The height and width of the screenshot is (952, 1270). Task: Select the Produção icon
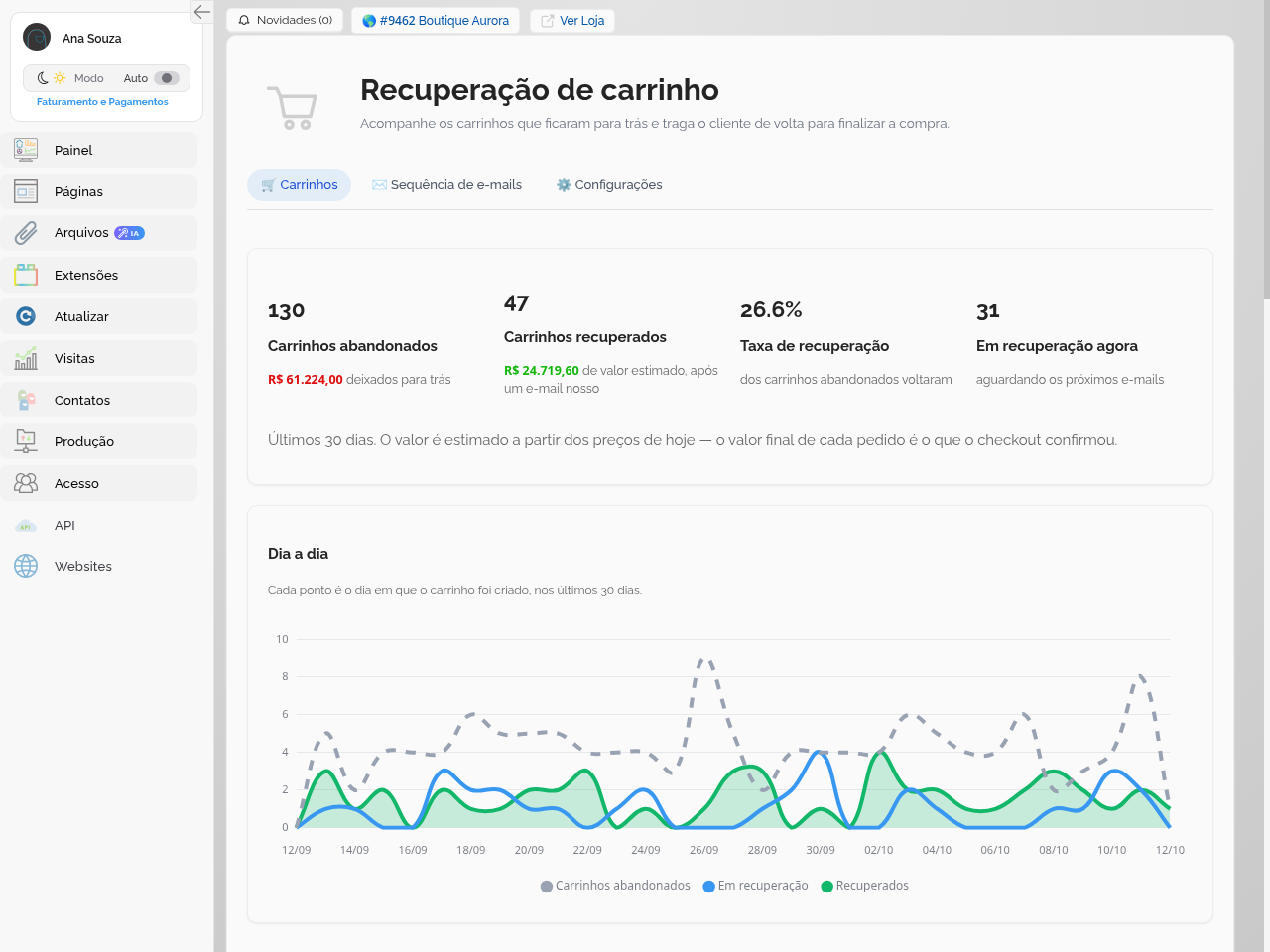[x=26, y=441]
